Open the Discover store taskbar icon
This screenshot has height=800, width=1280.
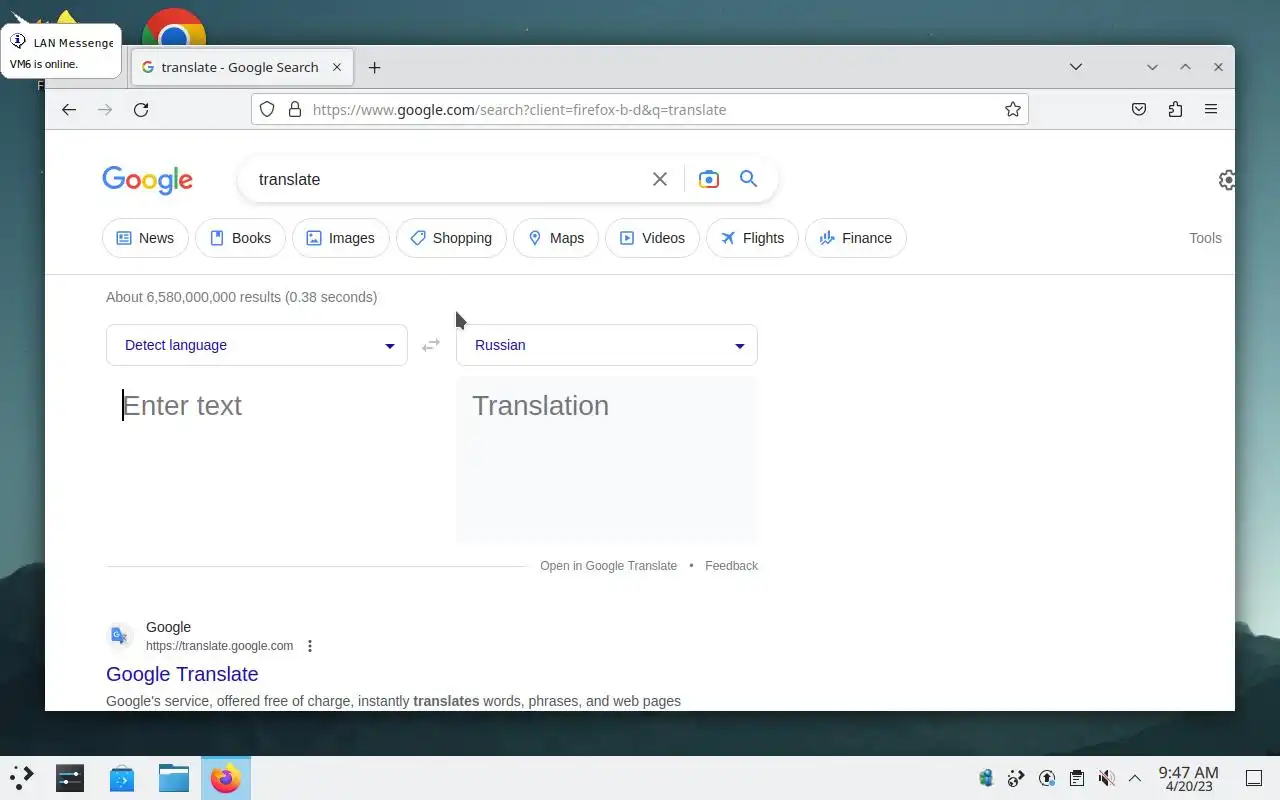point(122,778)
